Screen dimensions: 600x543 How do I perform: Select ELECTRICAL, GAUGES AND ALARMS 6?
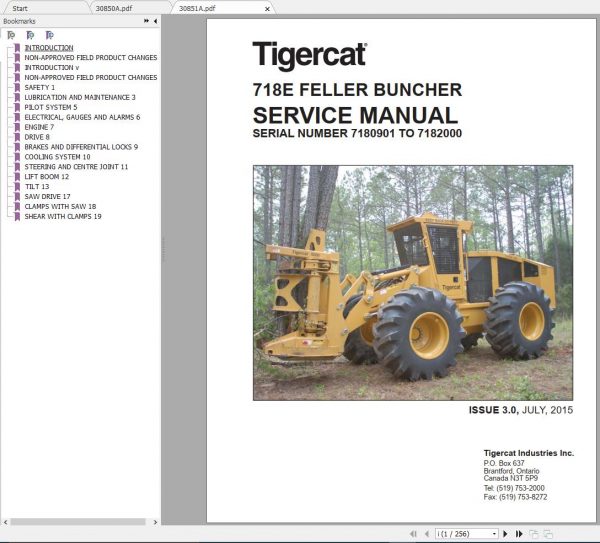82,117
